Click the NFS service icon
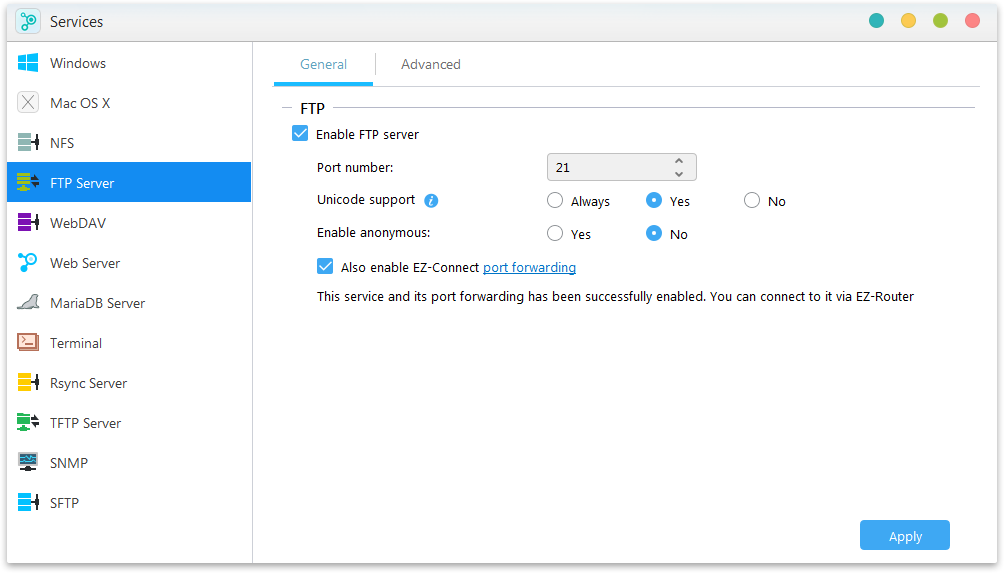Viewport: 1004px width, 573px height. (x=28, y=142)
